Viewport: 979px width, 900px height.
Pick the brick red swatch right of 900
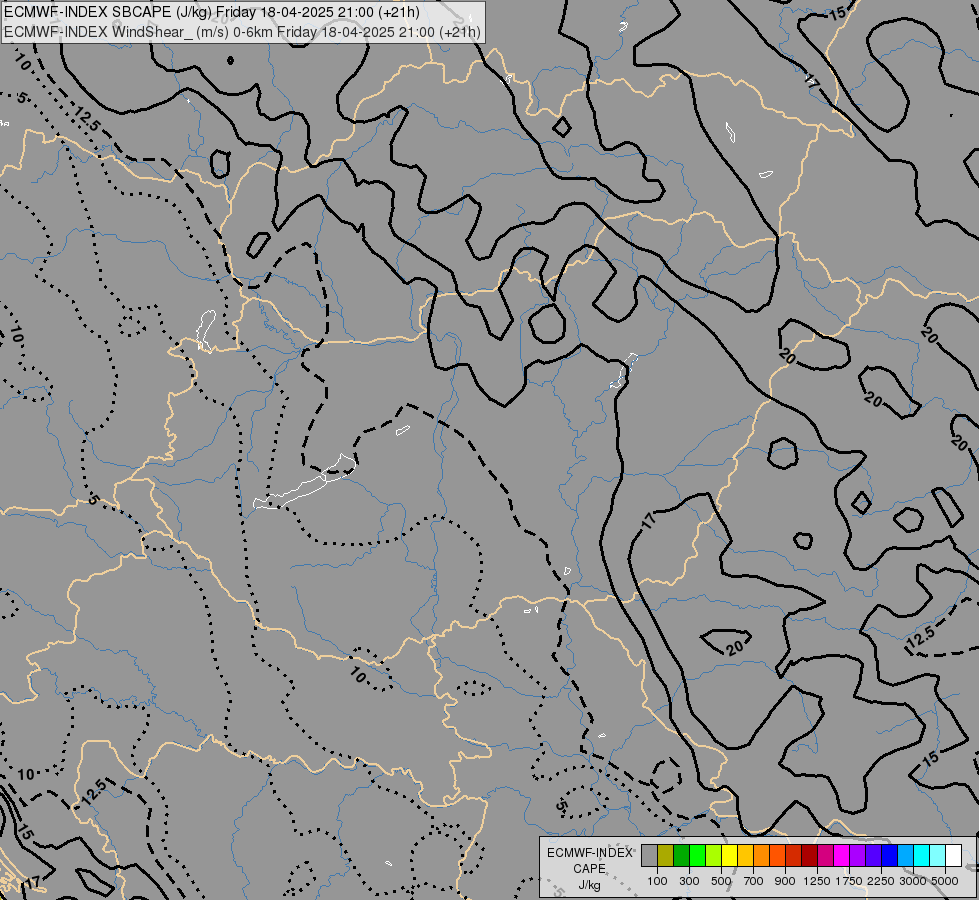coord(794,855)
